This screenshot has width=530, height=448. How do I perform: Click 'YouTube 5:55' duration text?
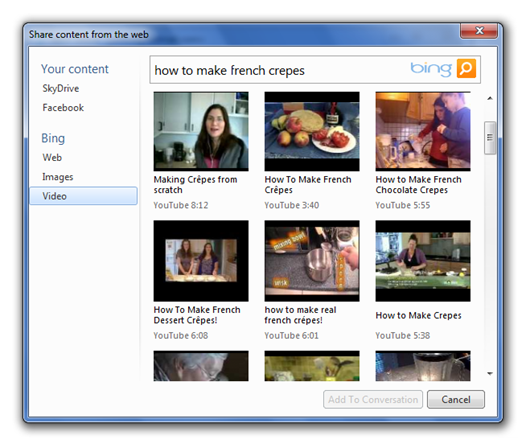(x=403, y=205)
